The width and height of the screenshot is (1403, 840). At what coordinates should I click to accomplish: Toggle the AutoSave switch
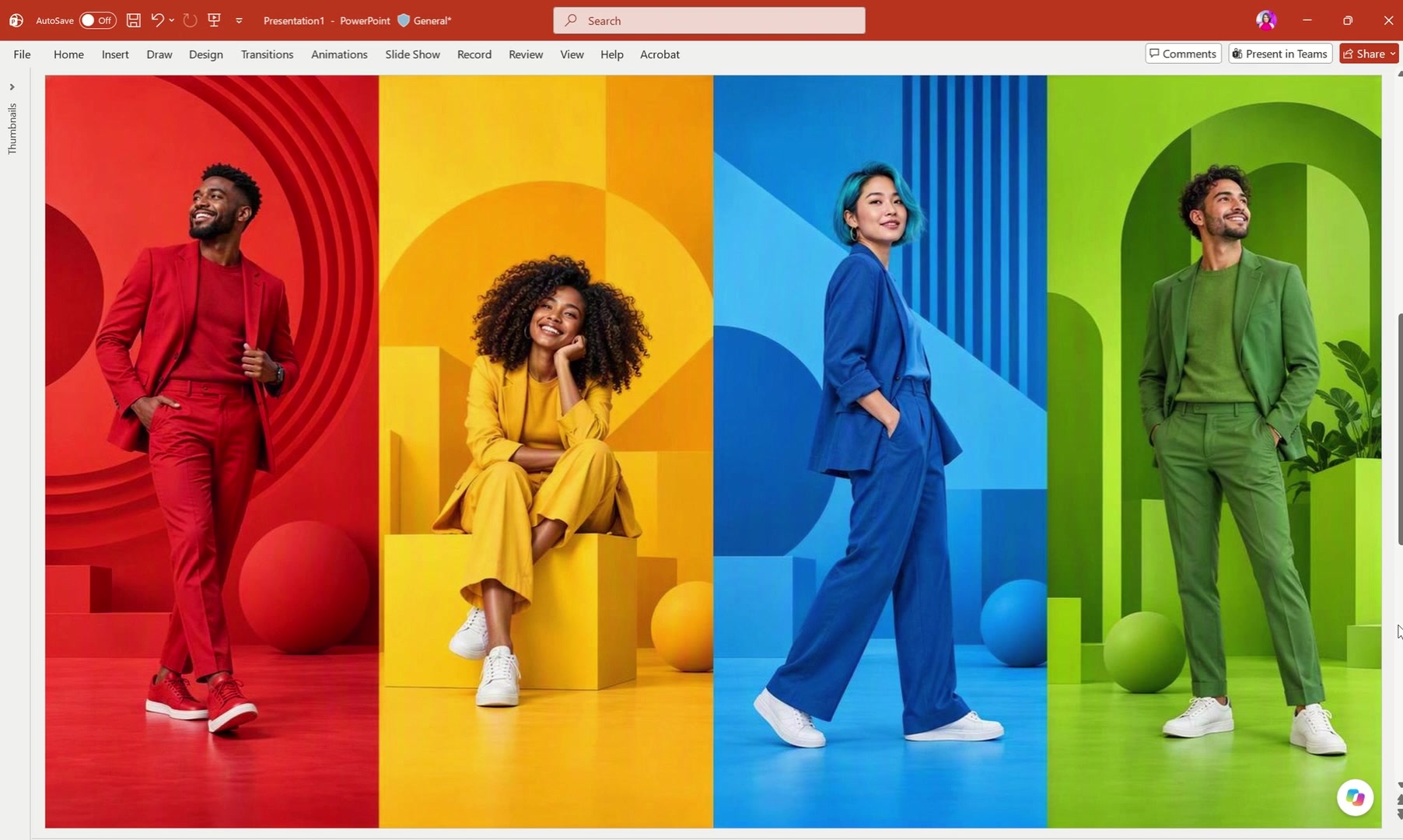(x=98, y=20)
